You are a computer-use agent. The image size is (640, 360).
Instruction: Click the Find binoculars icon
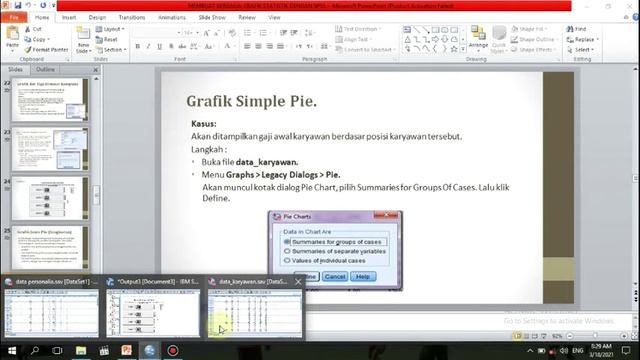pos(570,29)
